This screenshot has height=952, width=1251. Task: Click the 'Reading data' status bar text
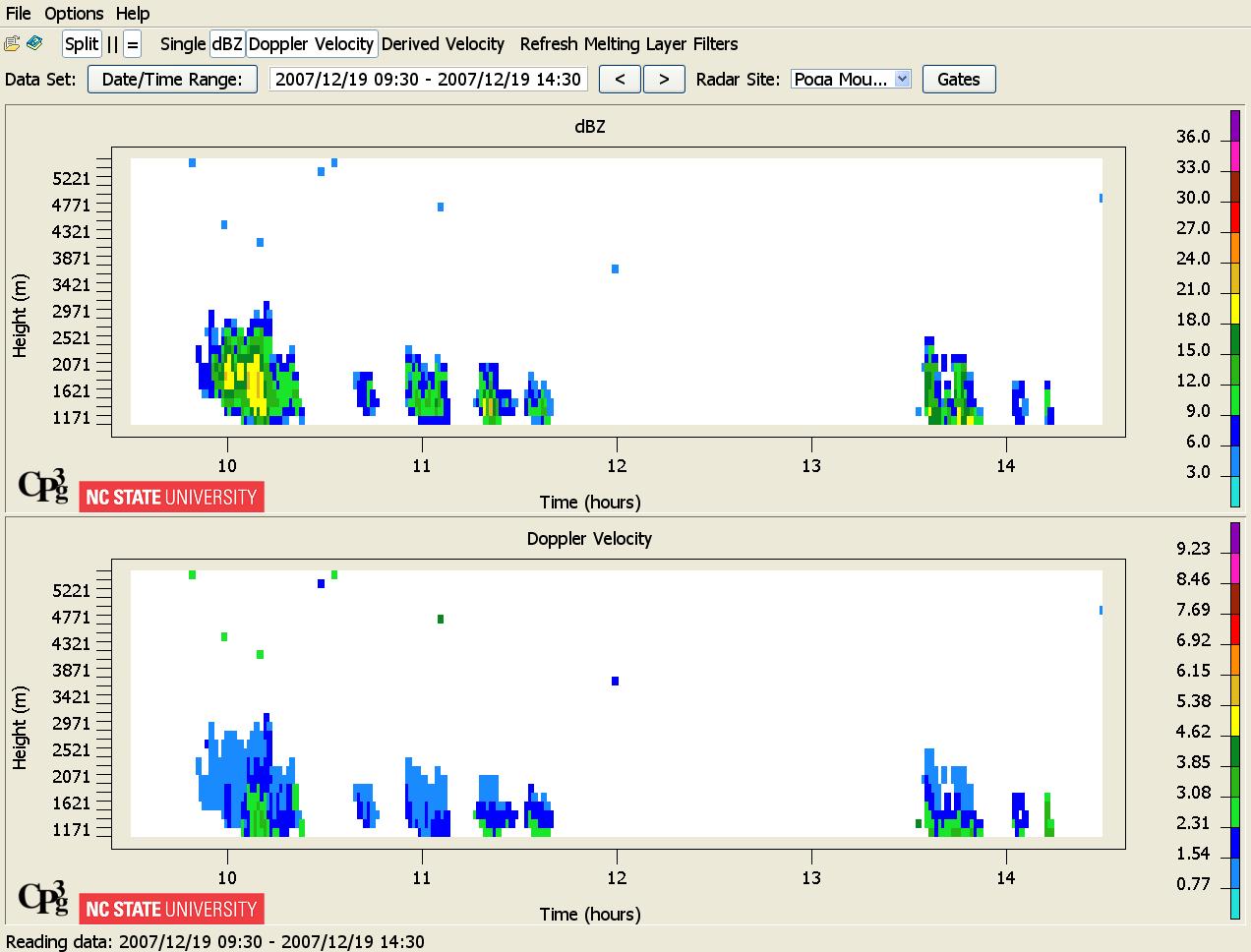point(215,941)
